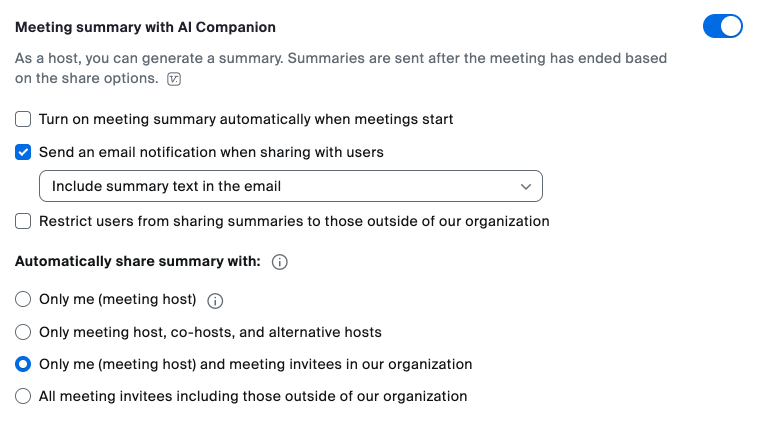This screenshot has height=441, width=757.
Task: Click the small badge icon after 'share options'
Action: pos(175,78)
